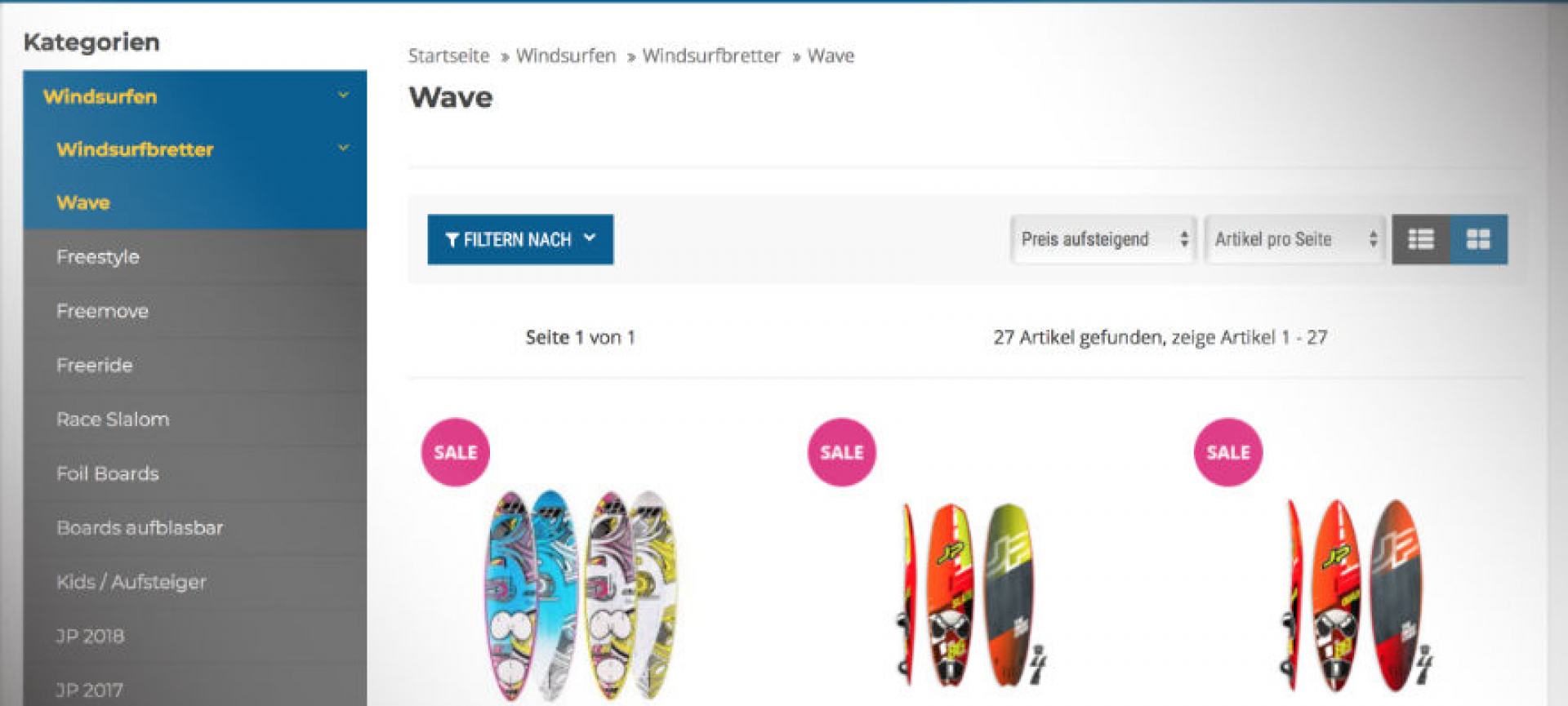This screenshot has height=706, width=1568.
Task: Click SALE badge on first product
Action: pyautogui.click(x=456, y=452)
